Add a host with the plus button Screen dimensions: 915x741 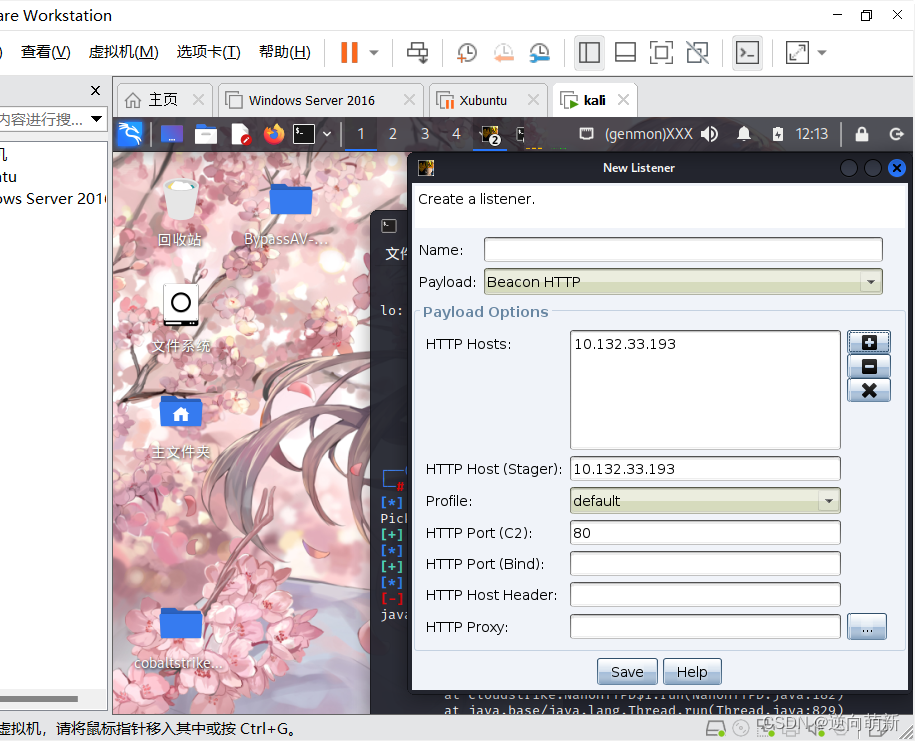[x=869, y=342]
